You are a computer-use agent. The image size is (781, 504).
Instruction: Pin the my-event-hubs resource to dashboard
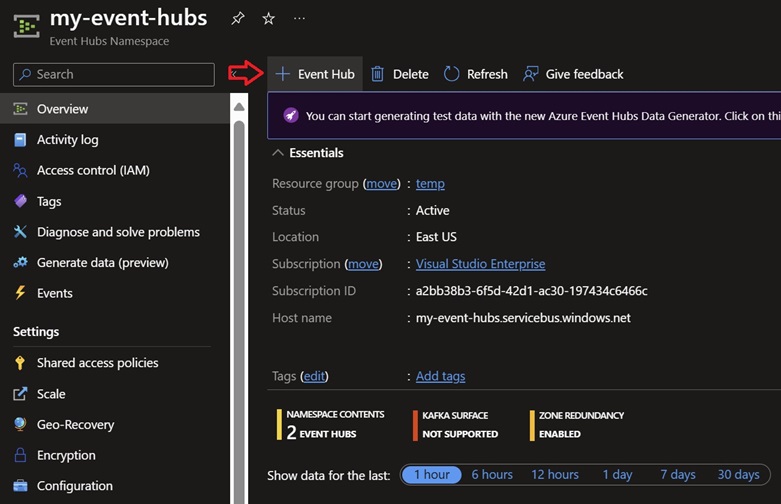point(238,19)
